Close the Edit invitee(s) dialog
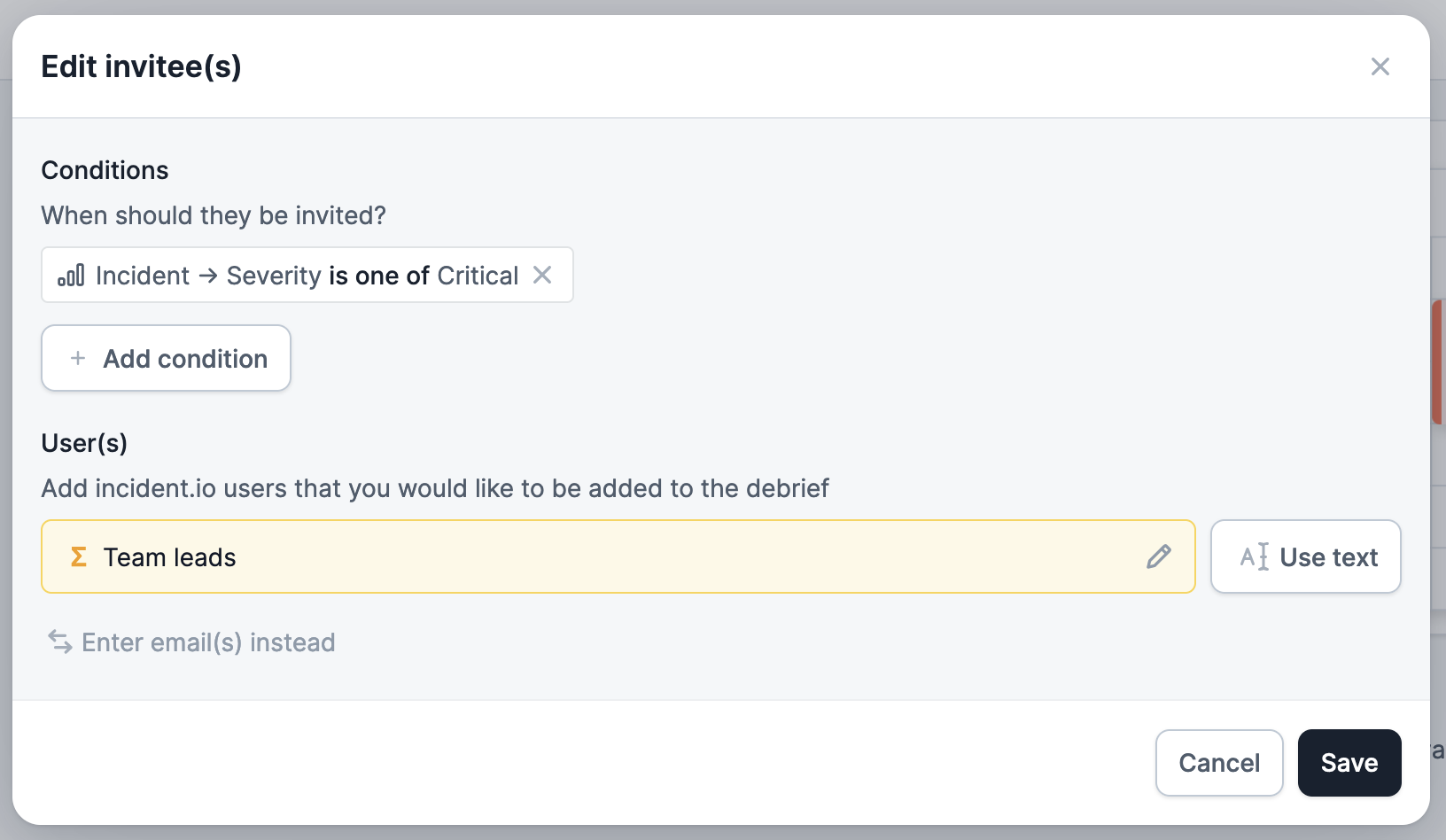Viewport: 1446px width, 840px height. [x=1380, y=66]
